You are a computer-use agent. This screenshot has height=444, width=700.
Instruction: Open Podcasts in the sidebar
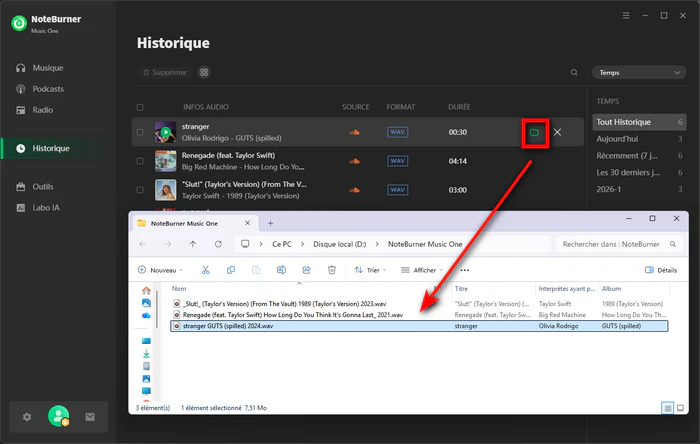[x=48, y=89]
